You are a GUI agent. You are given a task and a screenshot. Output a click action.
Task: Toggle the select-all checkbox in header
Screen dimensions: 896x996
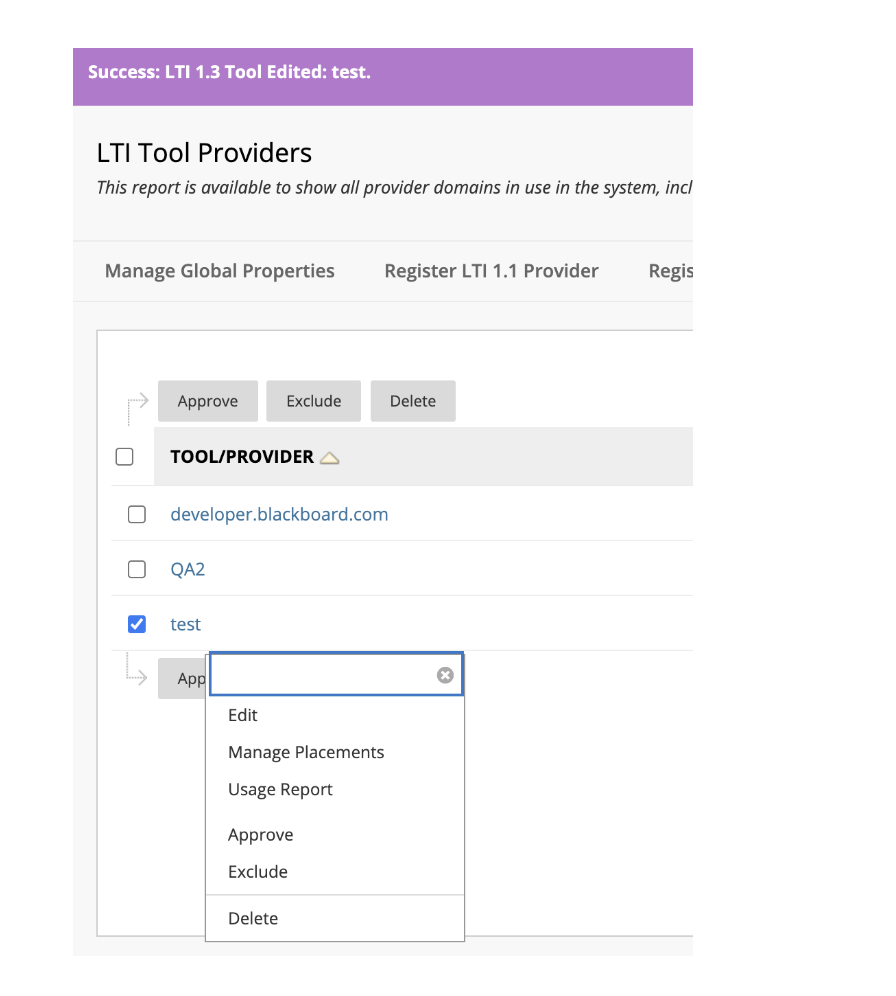tap(124, 457)
